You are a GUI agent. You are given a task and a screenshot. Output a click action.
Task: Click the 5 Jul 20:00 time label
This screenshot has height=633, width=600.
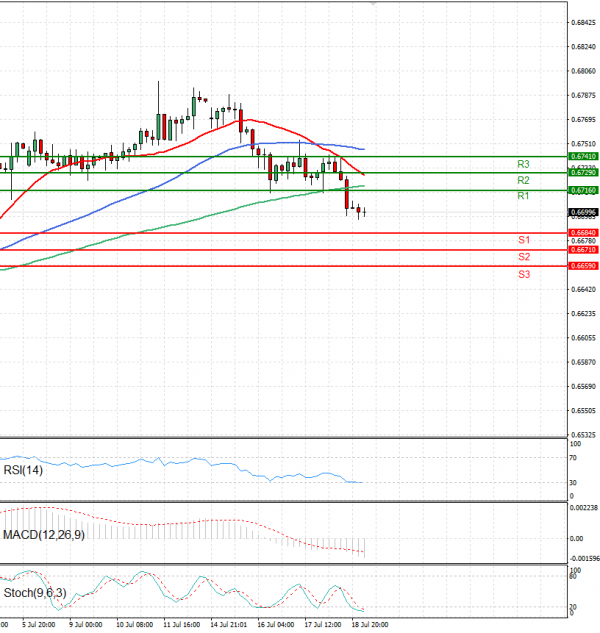(x=39, y=625)
